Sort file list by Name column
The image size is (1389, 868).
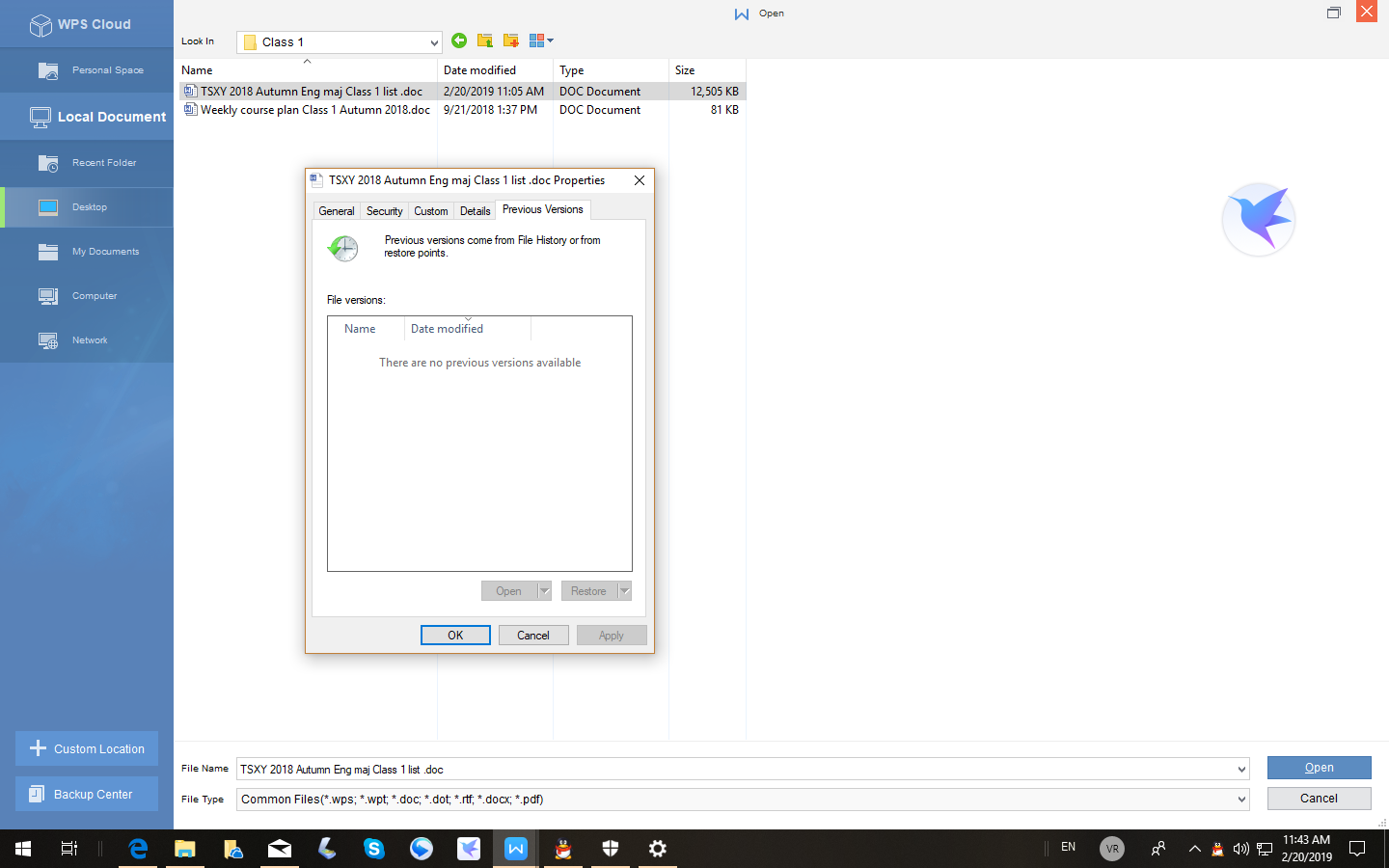[x=308, y=70]
